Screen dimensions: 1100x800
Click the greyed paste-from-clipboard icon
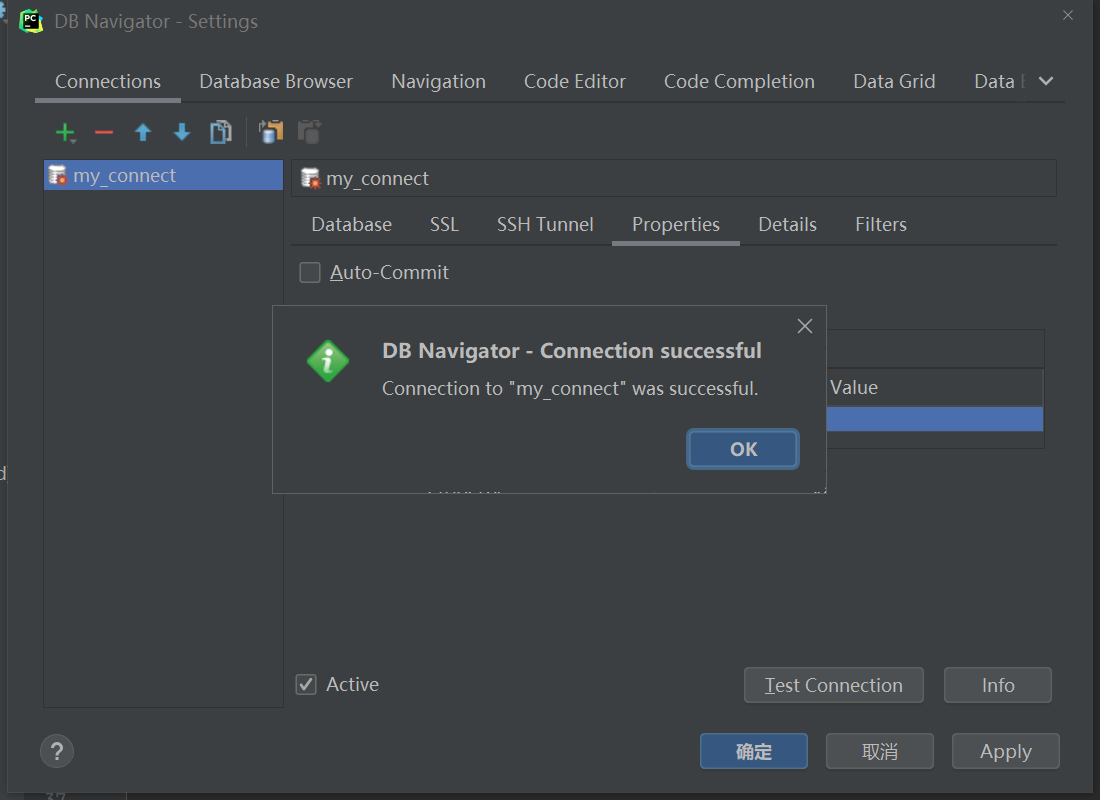coord(309,131)
